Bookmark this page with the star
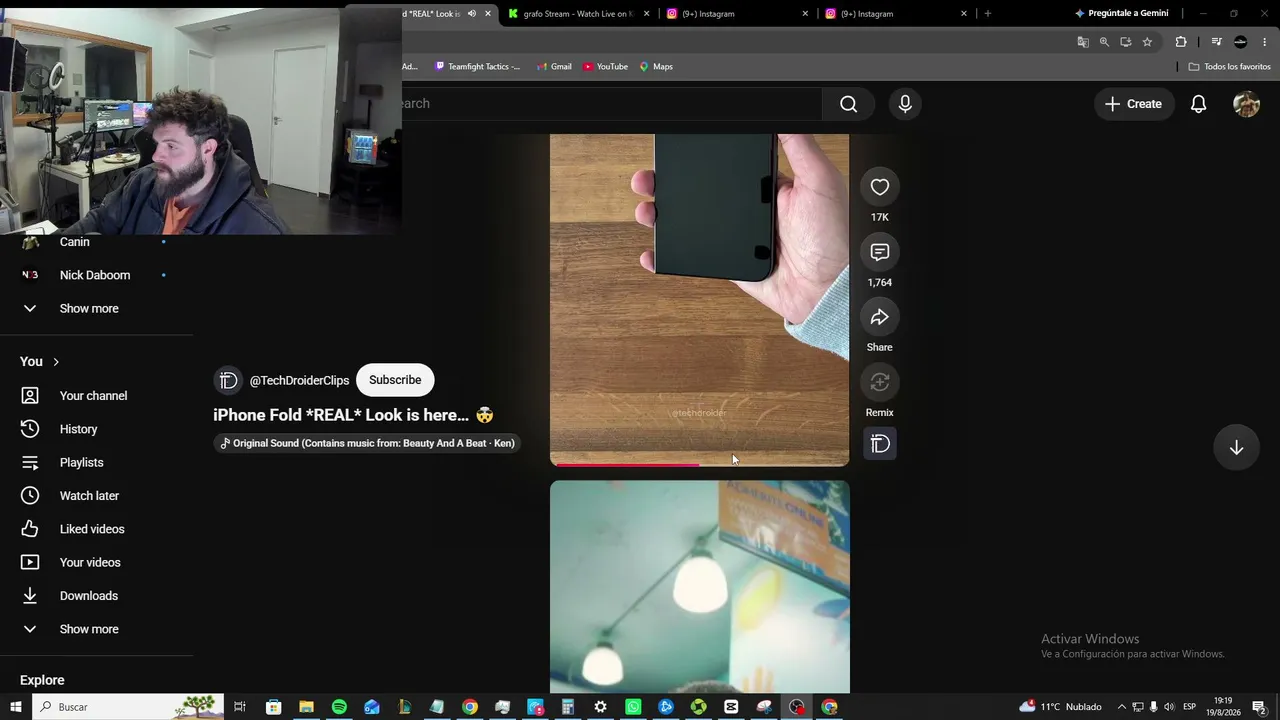The width and height of the screenshot is (1280, 720). pyautogui.click(x=1147, y=42)
